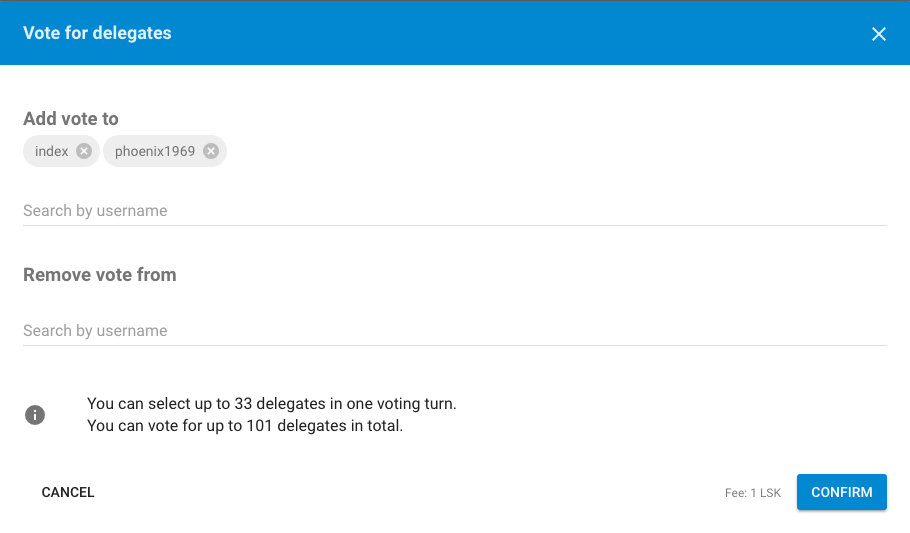910x533 pixels.
Task: Click the blank area right of phoenix1969 chip
Action: pos(557,151)
